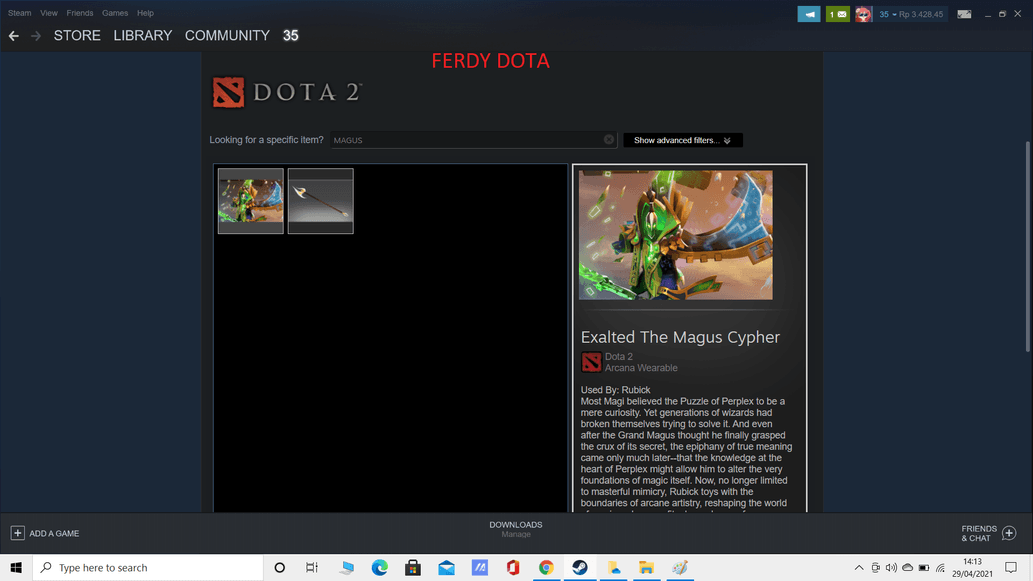Viewport: 1033px width, 581px height.
Task: Click the profile avatar picture
Action: pos(863,14)
